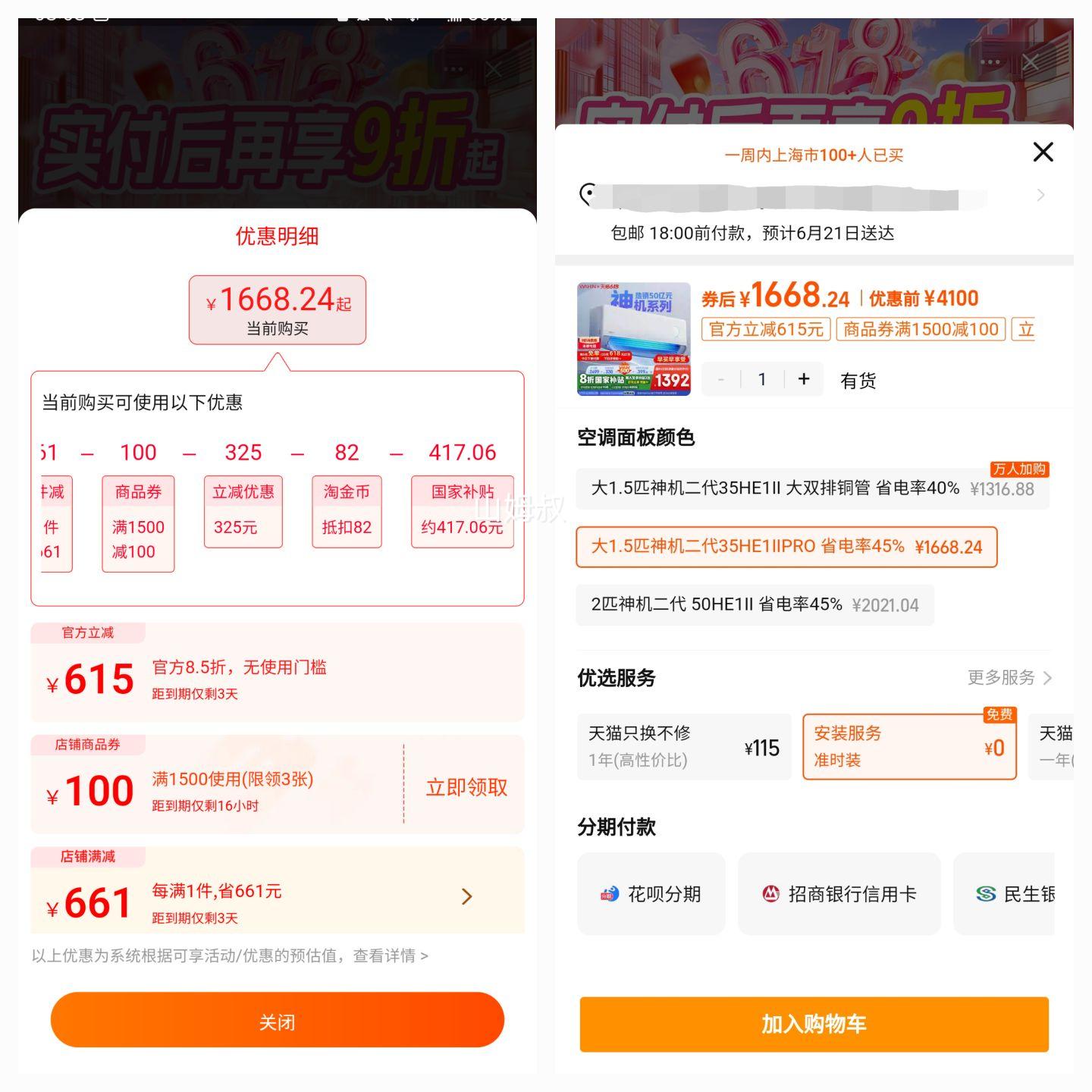Image resolution: width=1092 pixels, height=1092 pixels.
Task: Tap the location pin icon beside the address
Action: tap(587, 194)
